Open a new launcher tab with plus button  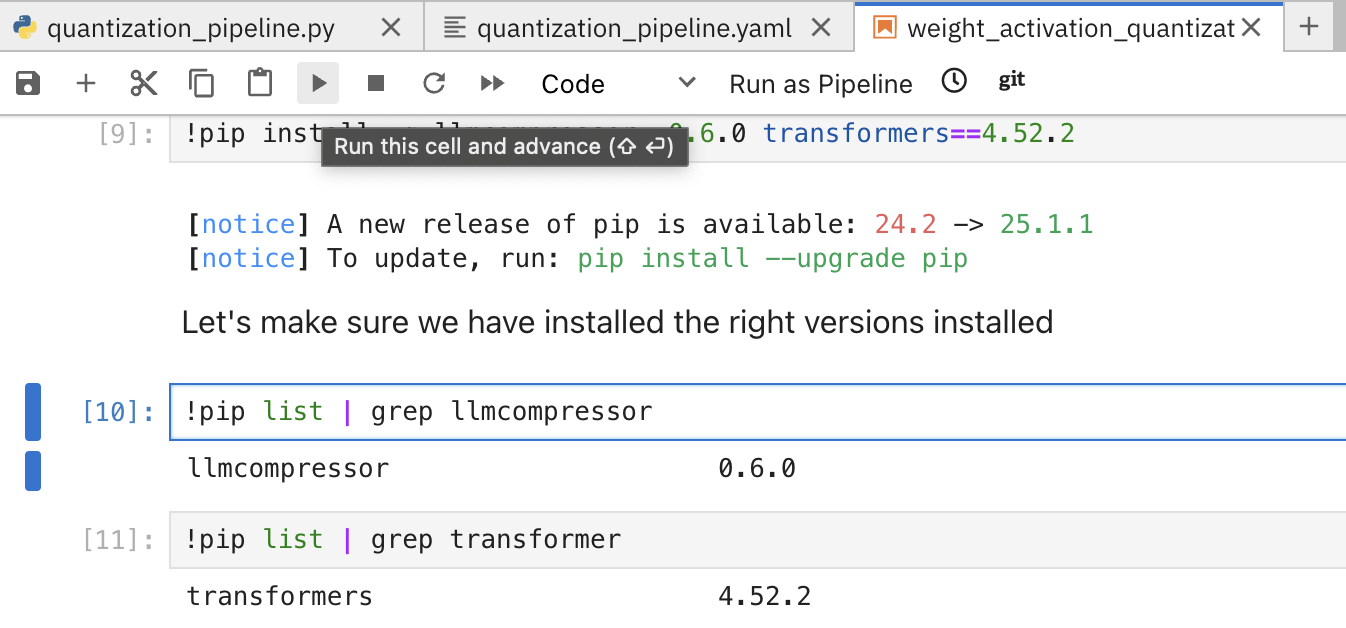pyautogui.click(x=1308, y=27)
